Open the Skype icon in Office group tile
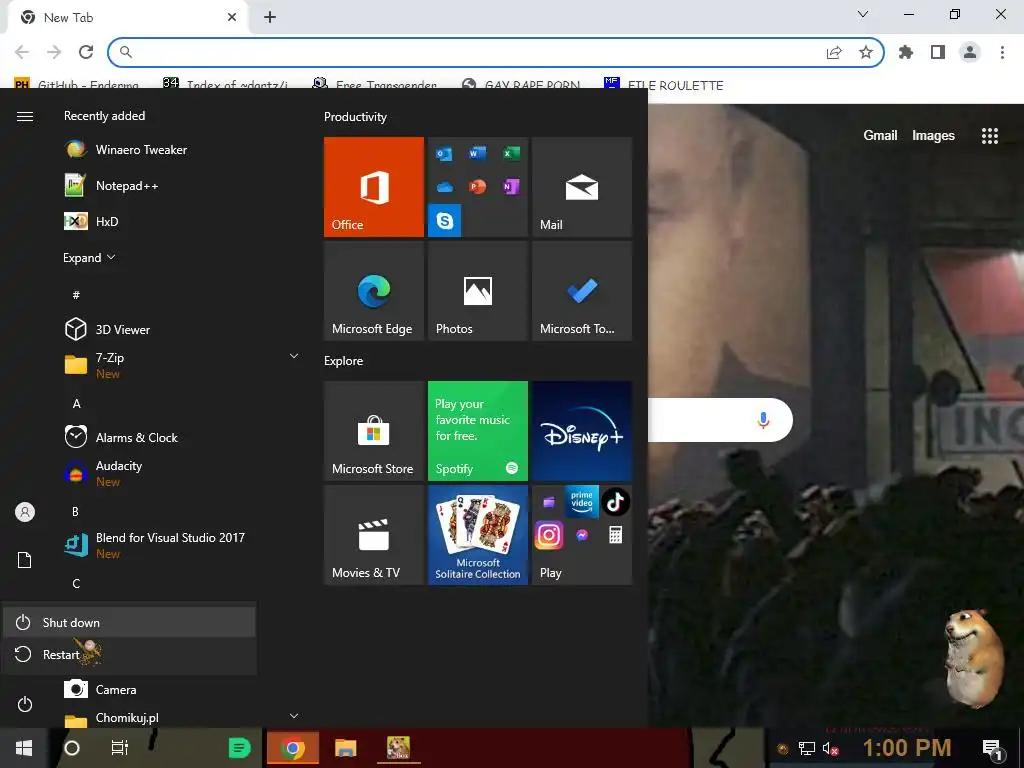Viewport: 1024px width, 768px height. (445, 220)
